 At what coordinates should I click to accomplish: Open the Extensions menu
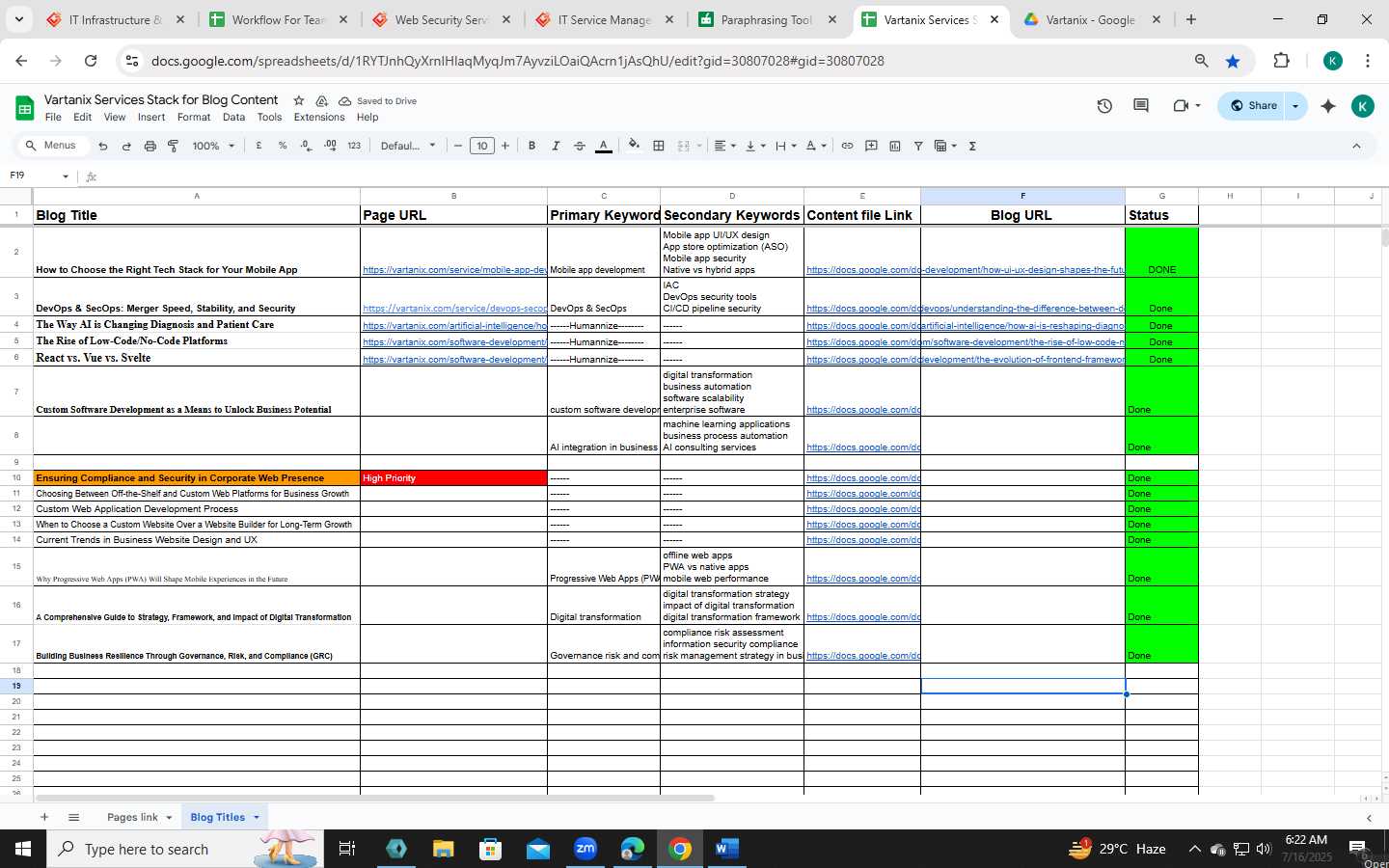(x=319, y=118)
